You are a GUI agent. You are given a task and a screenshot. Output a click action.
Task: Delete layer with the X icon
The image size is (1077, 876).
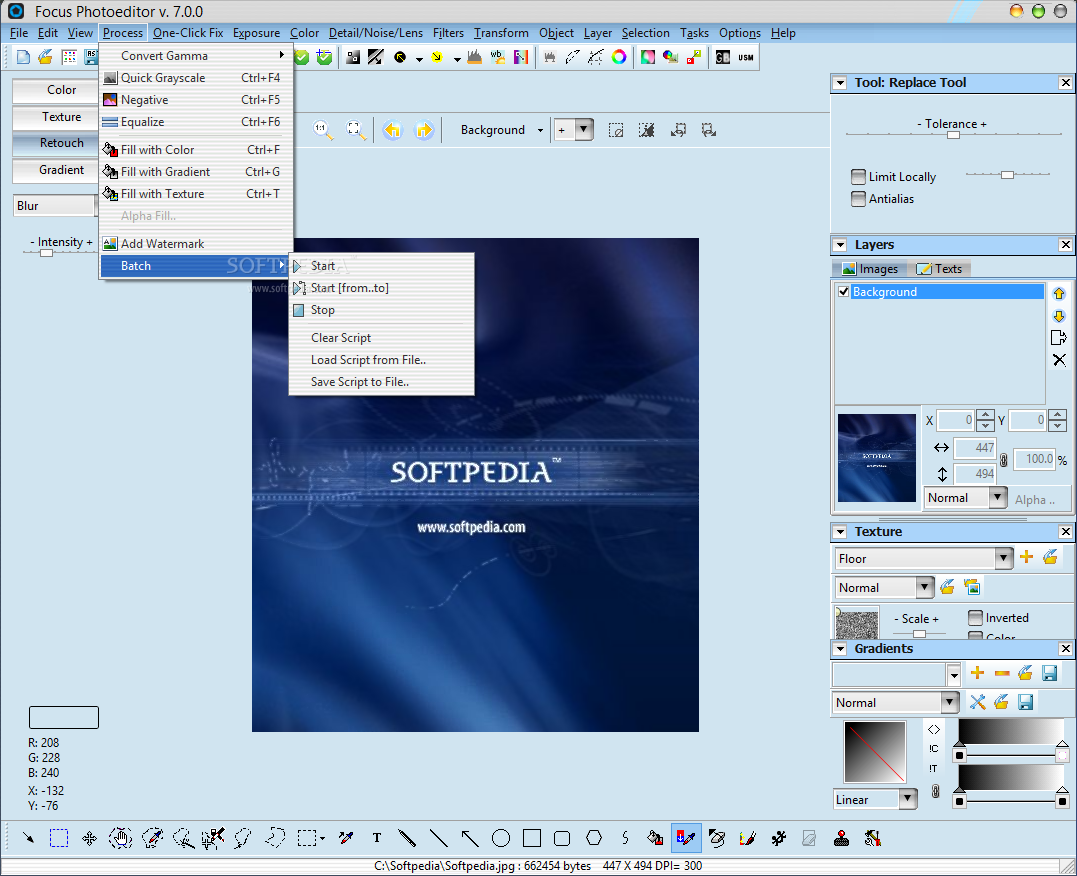(1059, 360)
